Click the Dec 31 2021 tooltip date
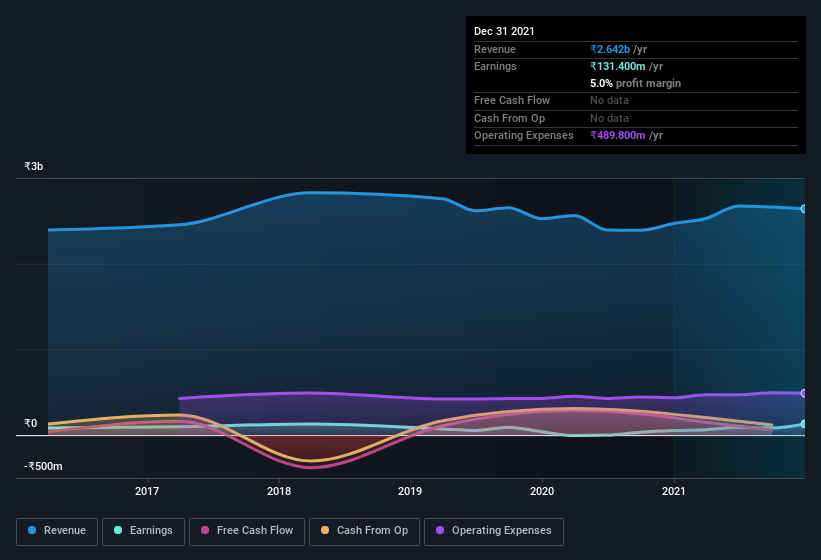The height and width of the screenshot is (560, 821). click(504, 31)
